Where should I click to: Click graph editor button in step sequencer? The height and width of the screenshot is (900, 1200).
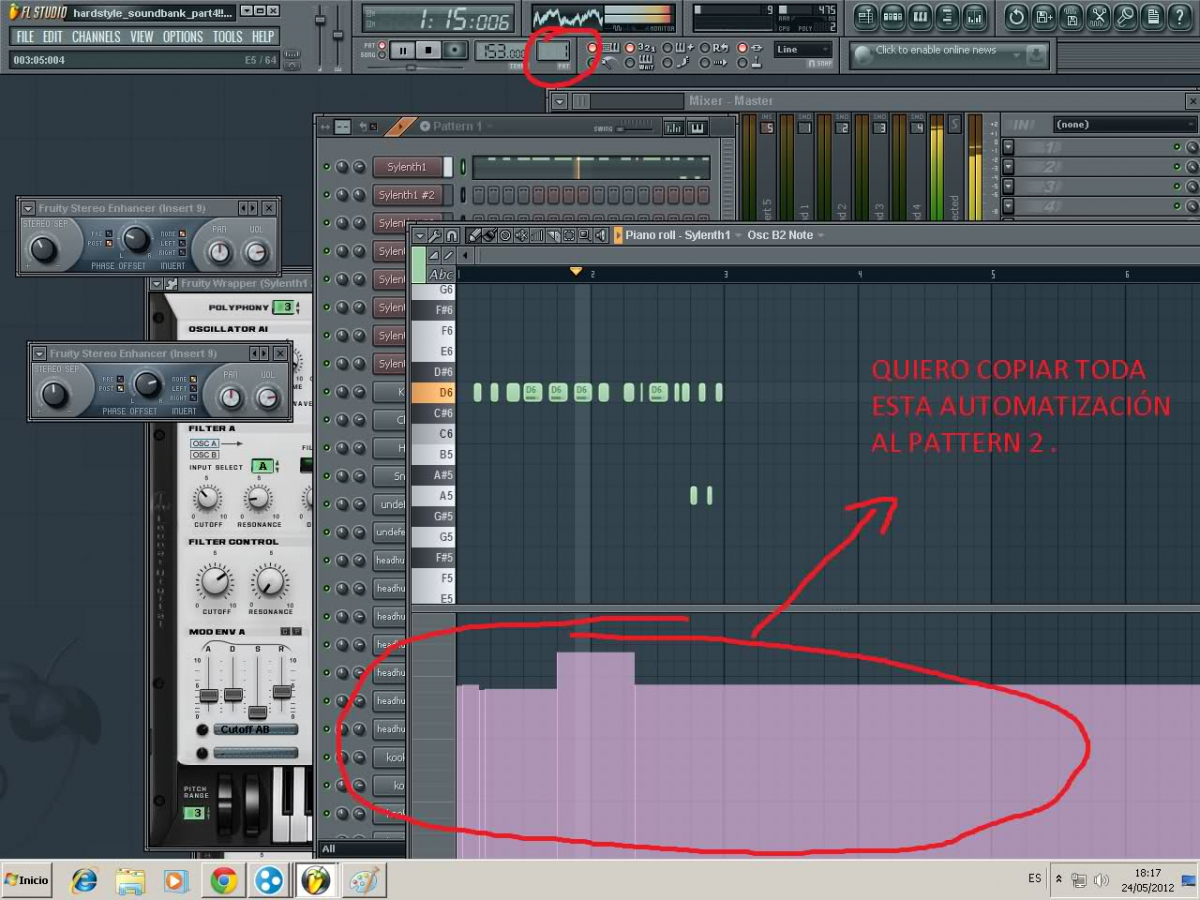point(674,127)
